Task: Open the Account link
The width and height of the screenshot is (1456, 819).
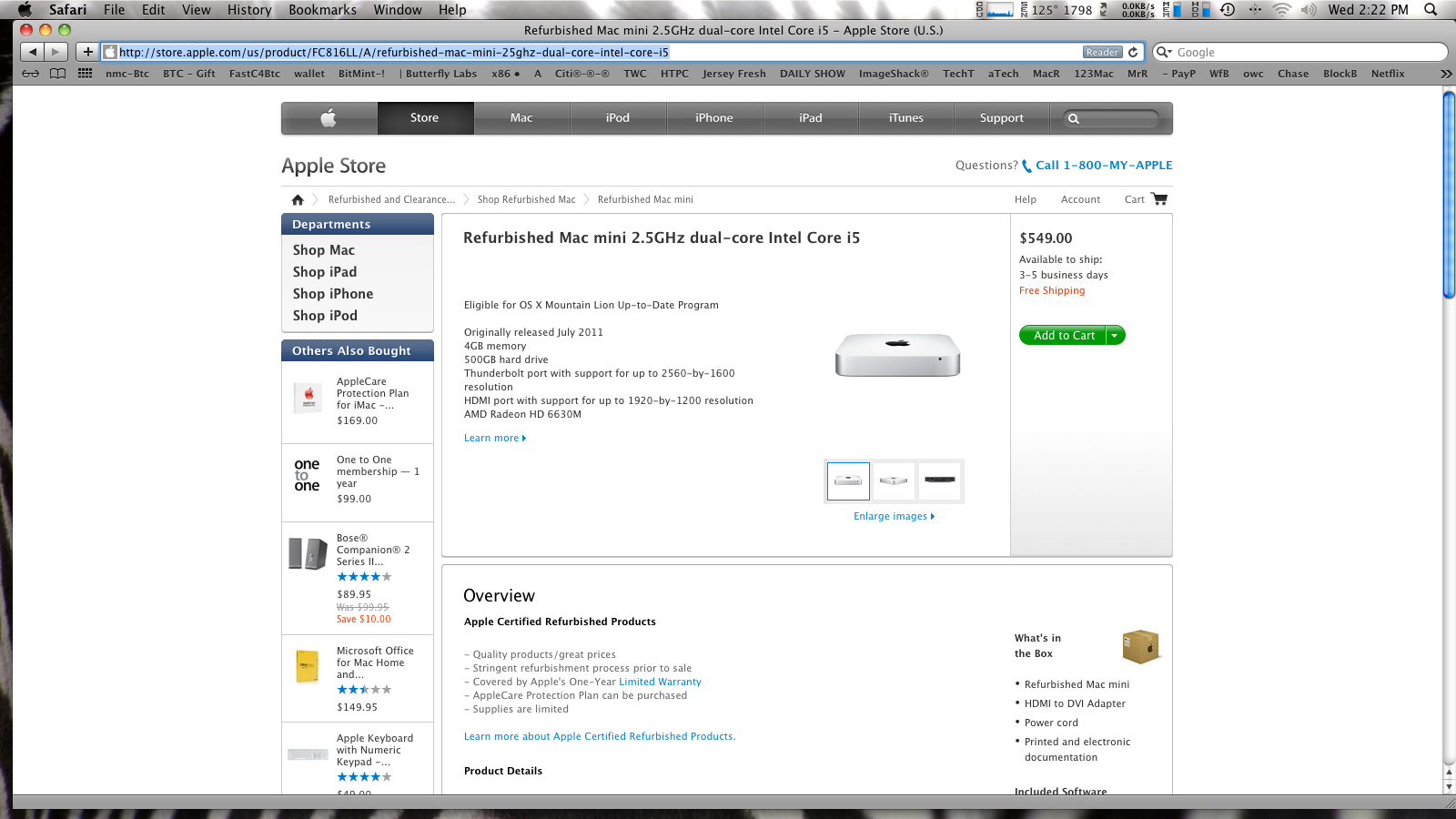Action: tap(1080, 199)
